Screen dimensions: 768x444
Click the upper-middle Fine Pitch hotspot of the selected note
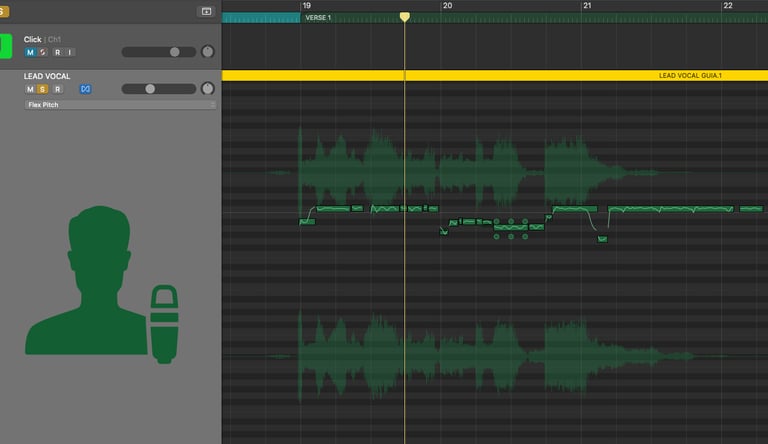click(511, 221)
